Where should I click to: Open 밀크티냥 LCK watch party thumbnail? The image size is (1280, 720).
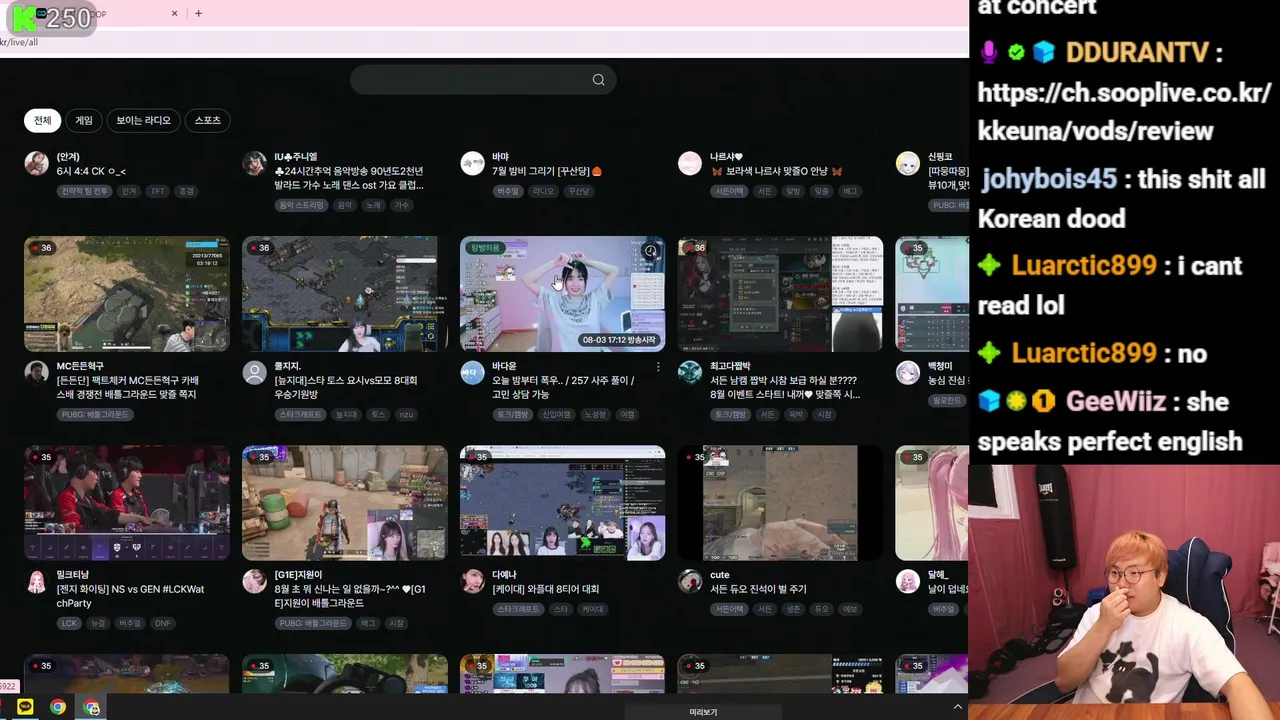click(x=127, y=503)
